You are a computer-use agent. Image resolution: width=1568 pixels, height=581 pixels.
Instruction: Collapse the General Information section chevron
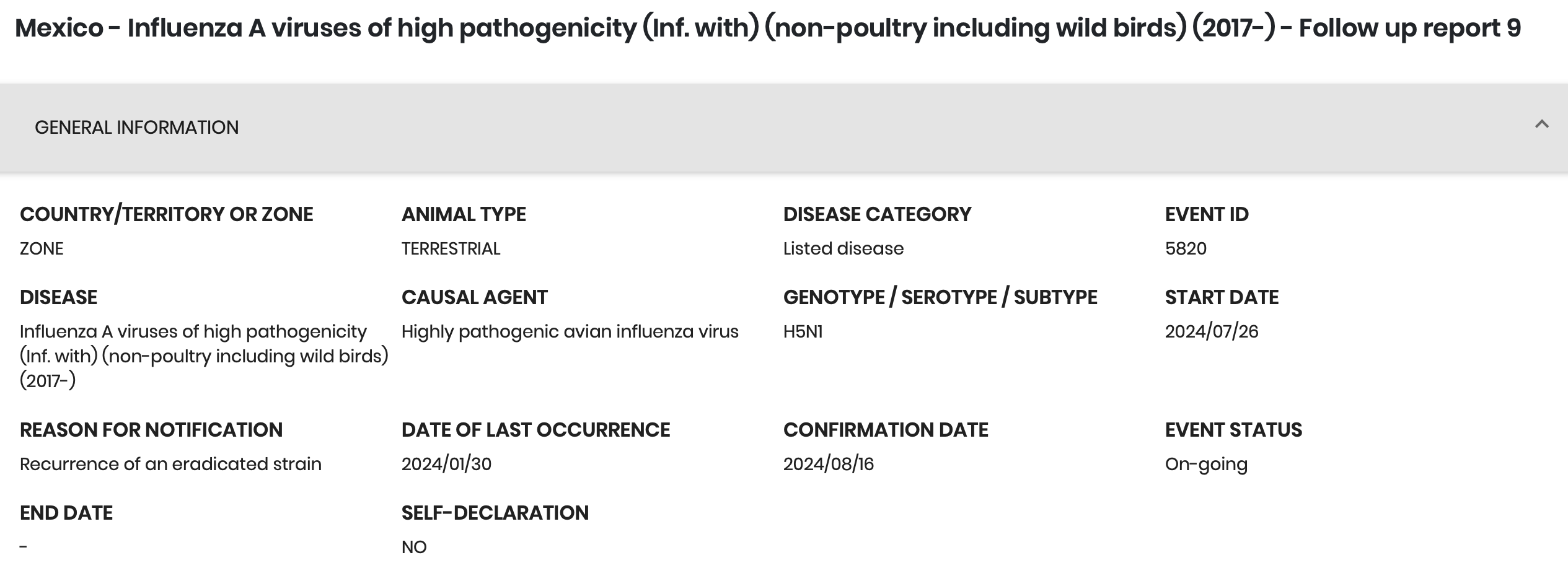[x=1541, y=125]
